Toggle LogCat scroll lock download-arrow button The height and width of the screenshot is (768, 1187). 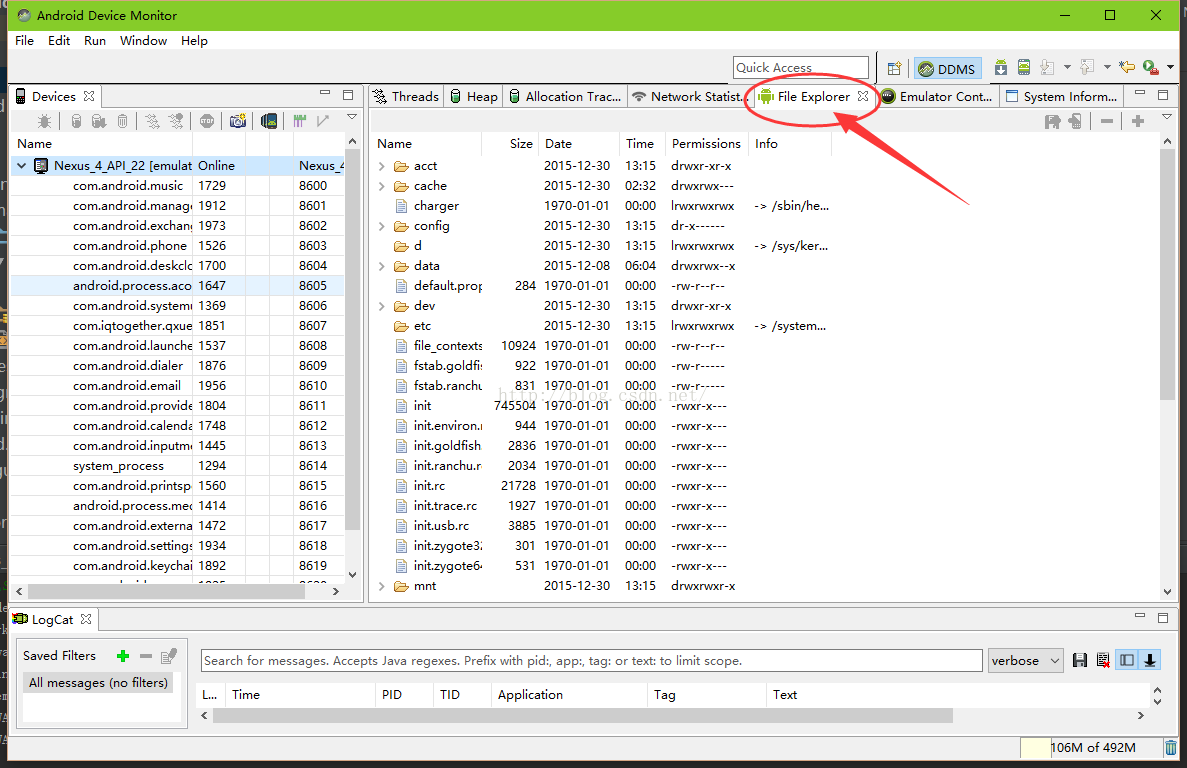tap(1150, 661)
